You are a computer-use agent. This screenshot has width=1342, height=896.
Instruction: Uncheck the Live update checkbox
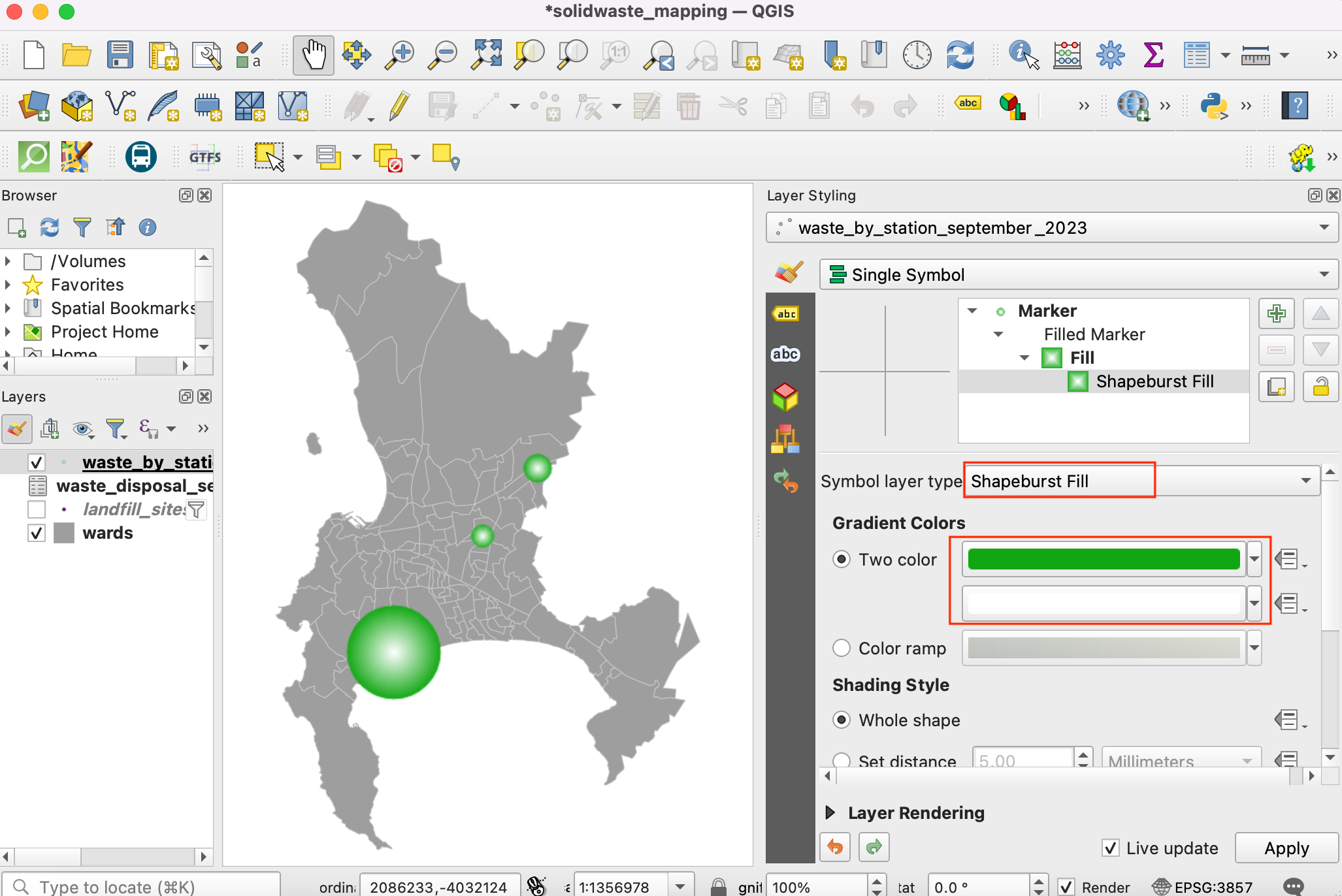coord(1110,848)
